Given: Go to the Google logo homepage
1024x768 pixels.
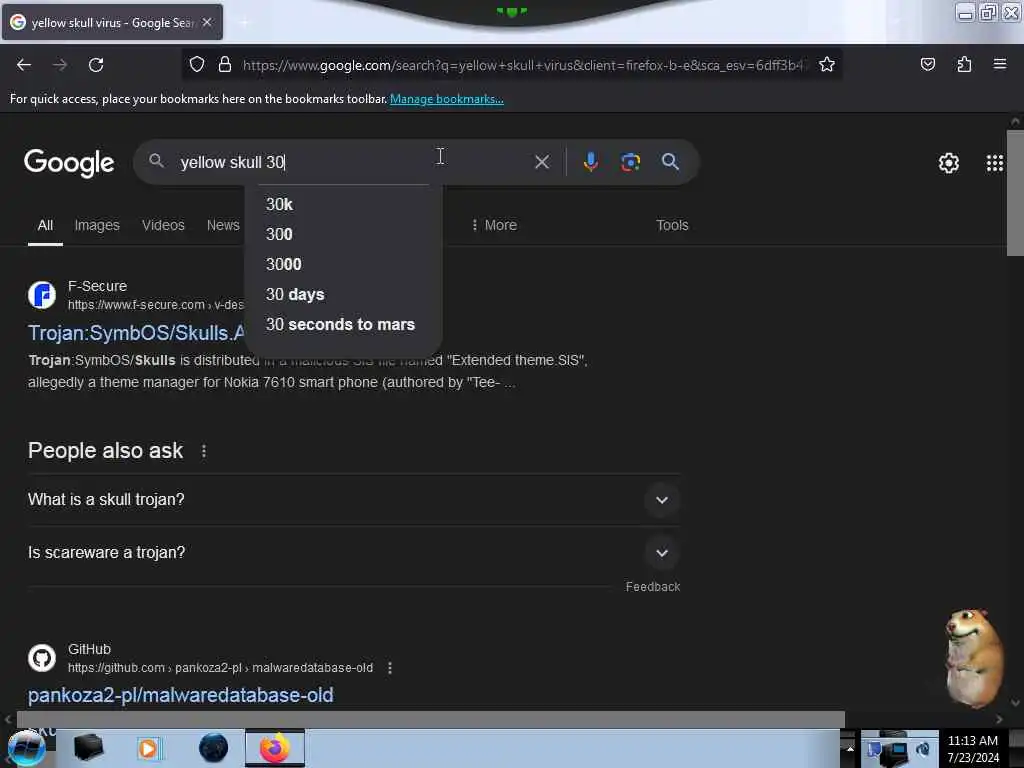Looking at the screenshot, I should pos(69,163).
